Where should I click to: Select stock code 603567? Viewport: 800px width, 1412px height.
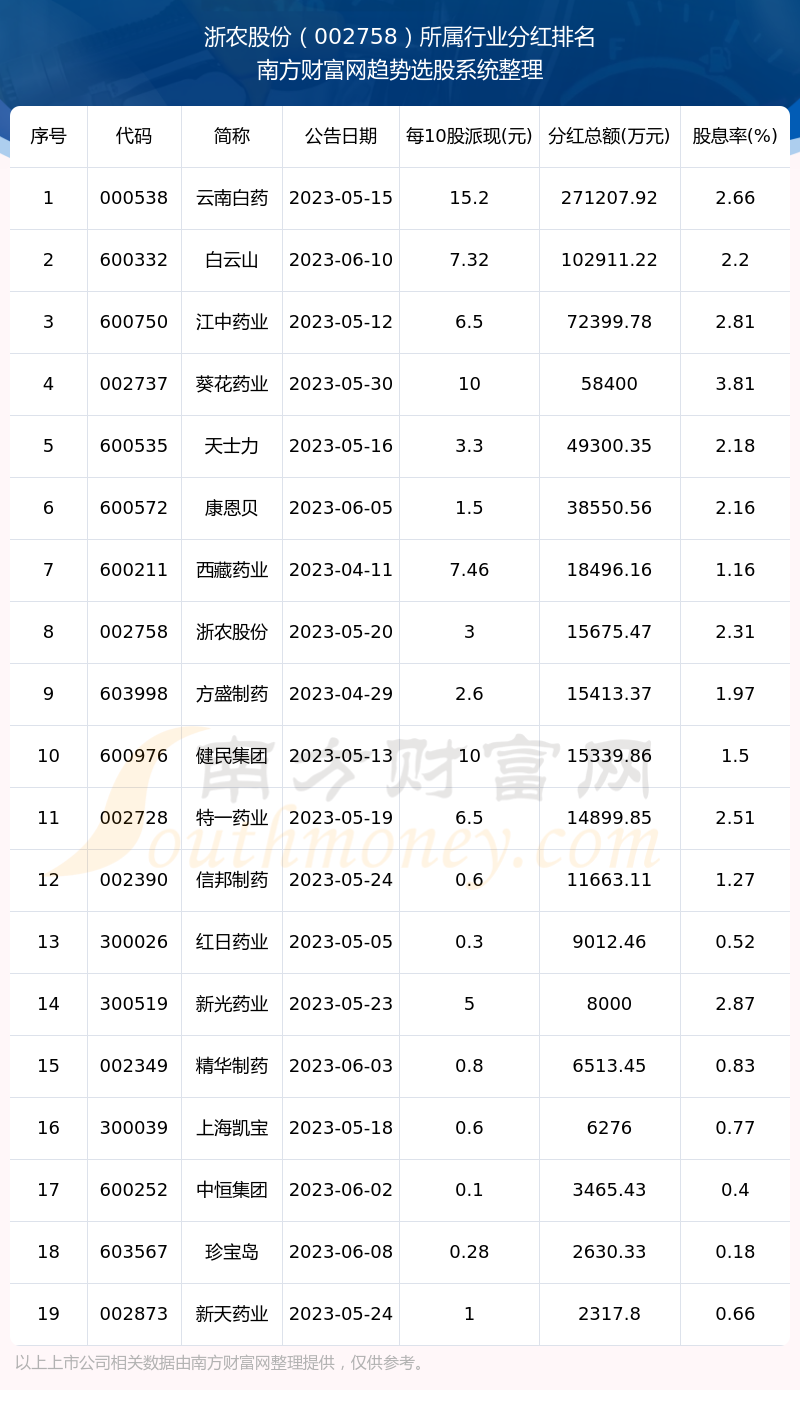[x=134, y=1252]
